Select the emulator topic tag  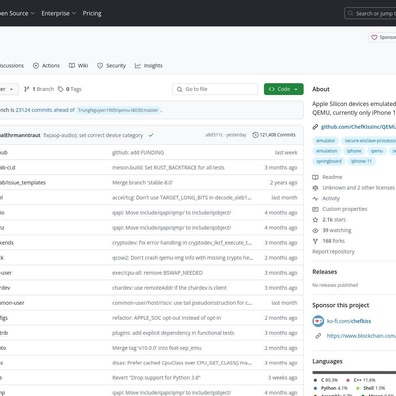(326, 141)
